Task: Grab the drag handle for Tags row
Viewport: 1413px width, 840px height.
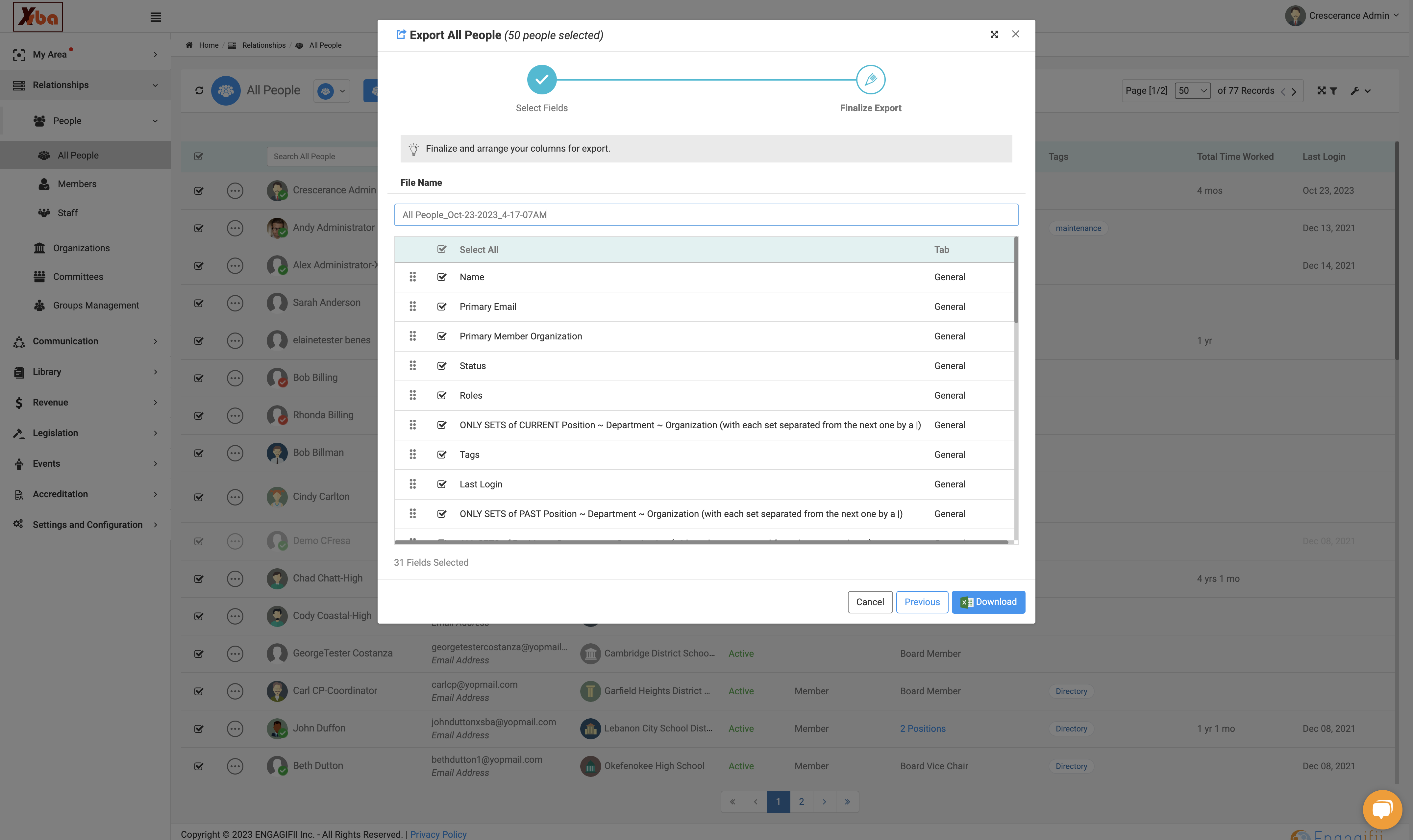Action: point(412,455)
